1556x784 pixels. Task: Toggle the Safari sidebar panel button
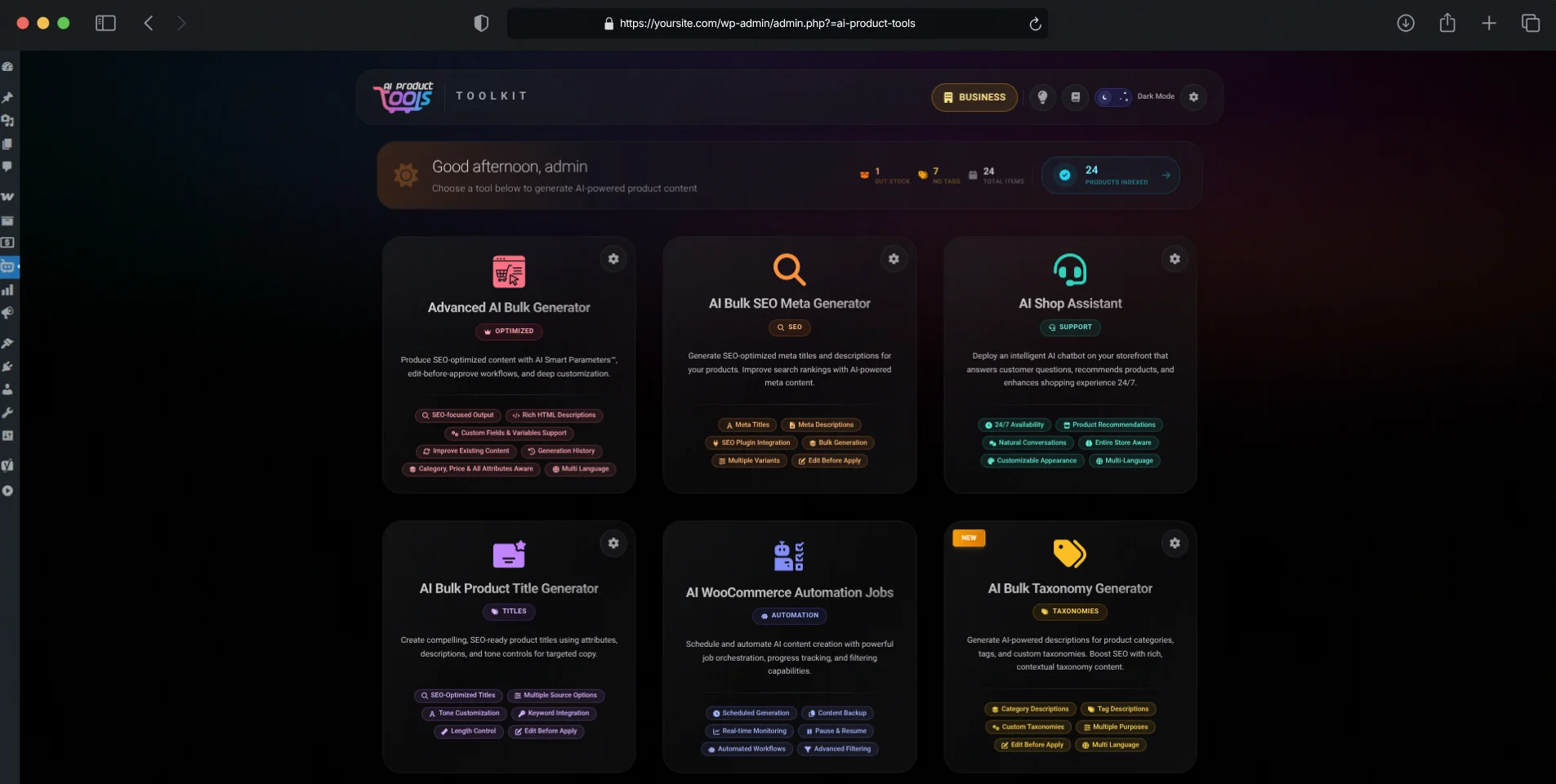(x=105, y=23)
